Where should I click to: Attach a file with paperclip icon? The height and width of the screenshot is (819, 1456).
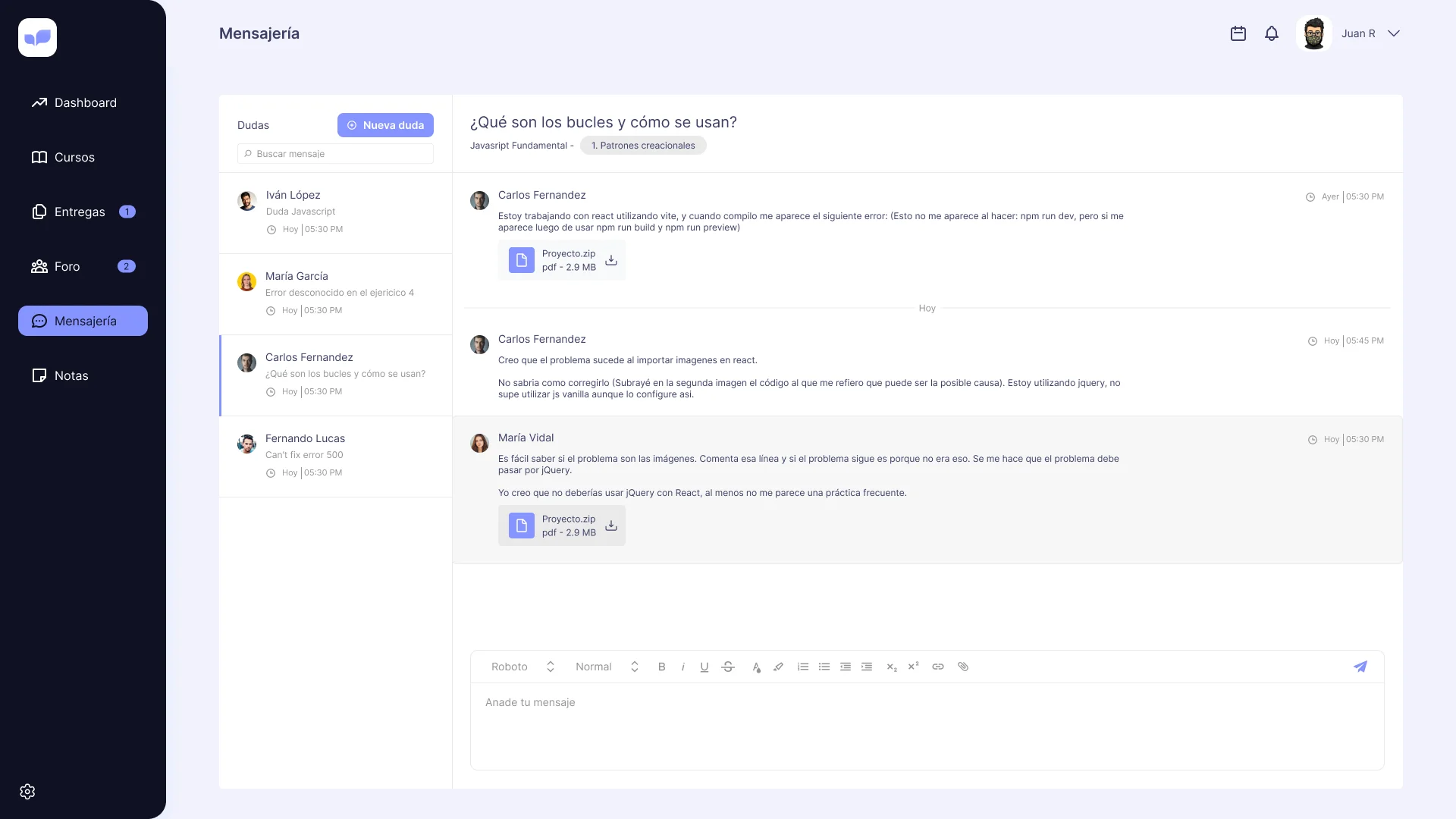[963, 667]
